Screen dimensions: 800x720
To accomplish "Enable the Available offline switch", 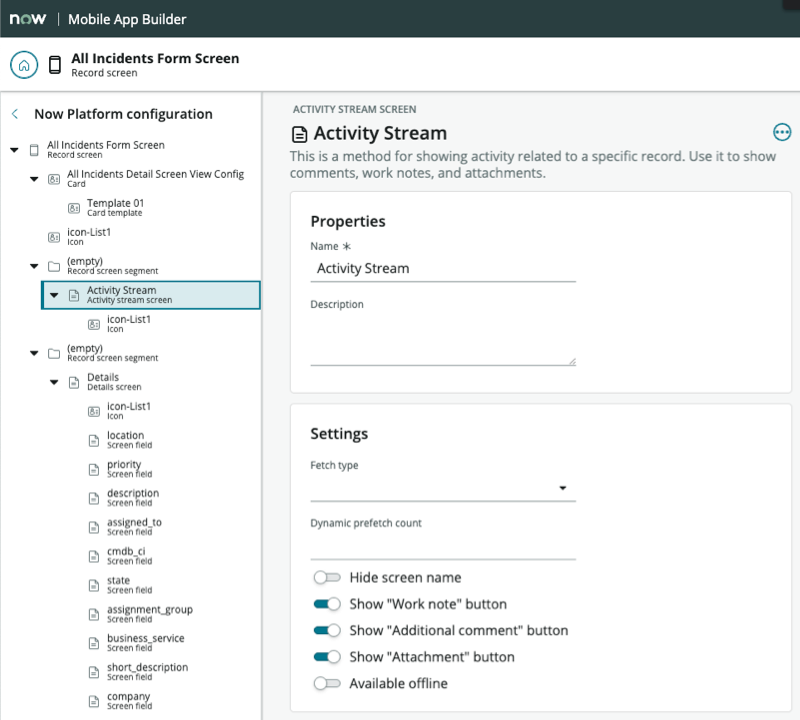I will pos(327,683).
